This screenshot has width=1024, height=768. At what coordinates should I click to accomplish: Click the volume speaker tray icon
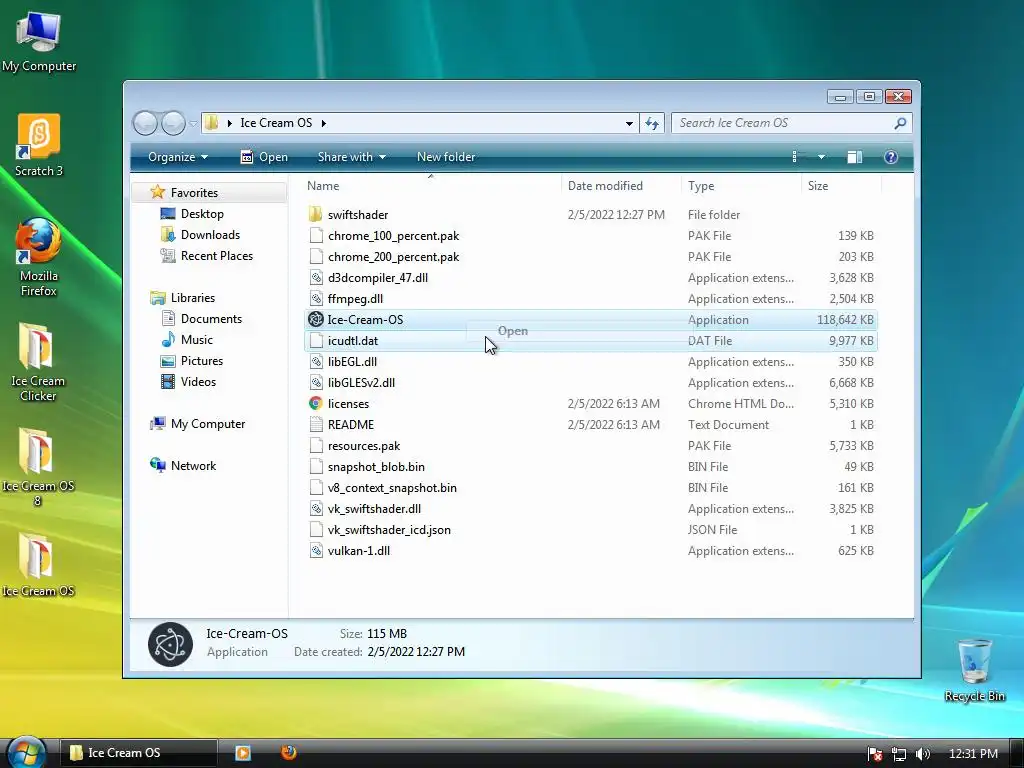coord(923,754)
